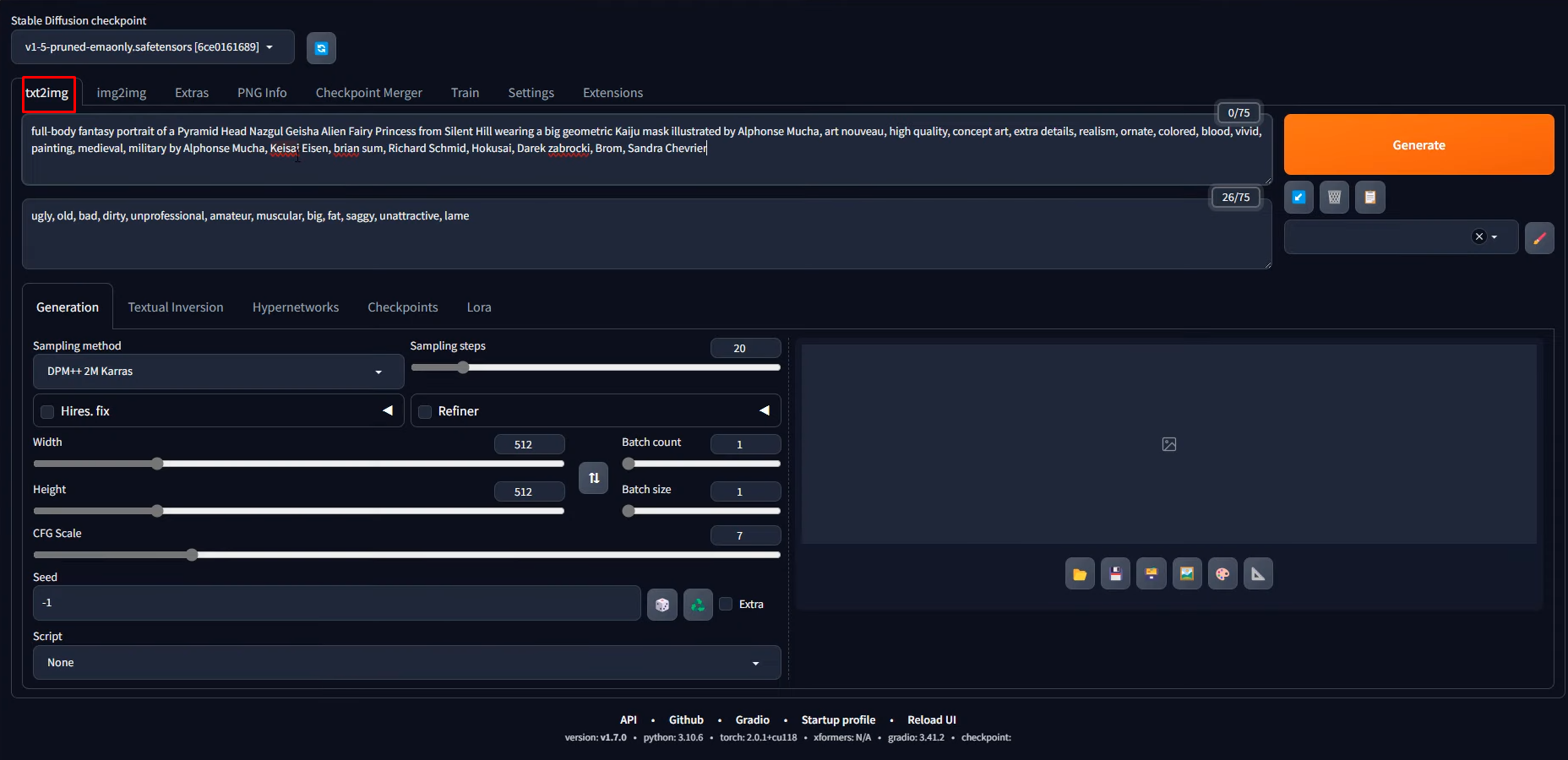
Task: Switch to the img2img tab
Action: click(122, 93)
